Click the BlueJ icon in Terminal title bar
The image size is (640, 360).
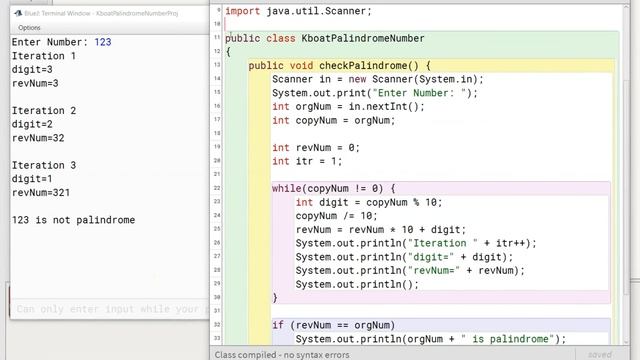click(18, 13)
